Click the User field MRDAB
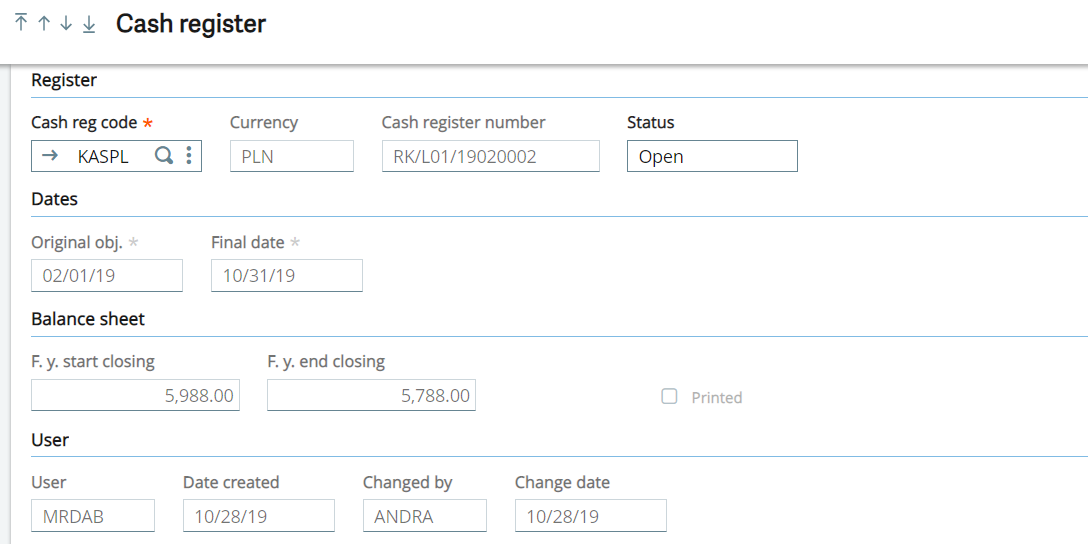 coord(93,516)
